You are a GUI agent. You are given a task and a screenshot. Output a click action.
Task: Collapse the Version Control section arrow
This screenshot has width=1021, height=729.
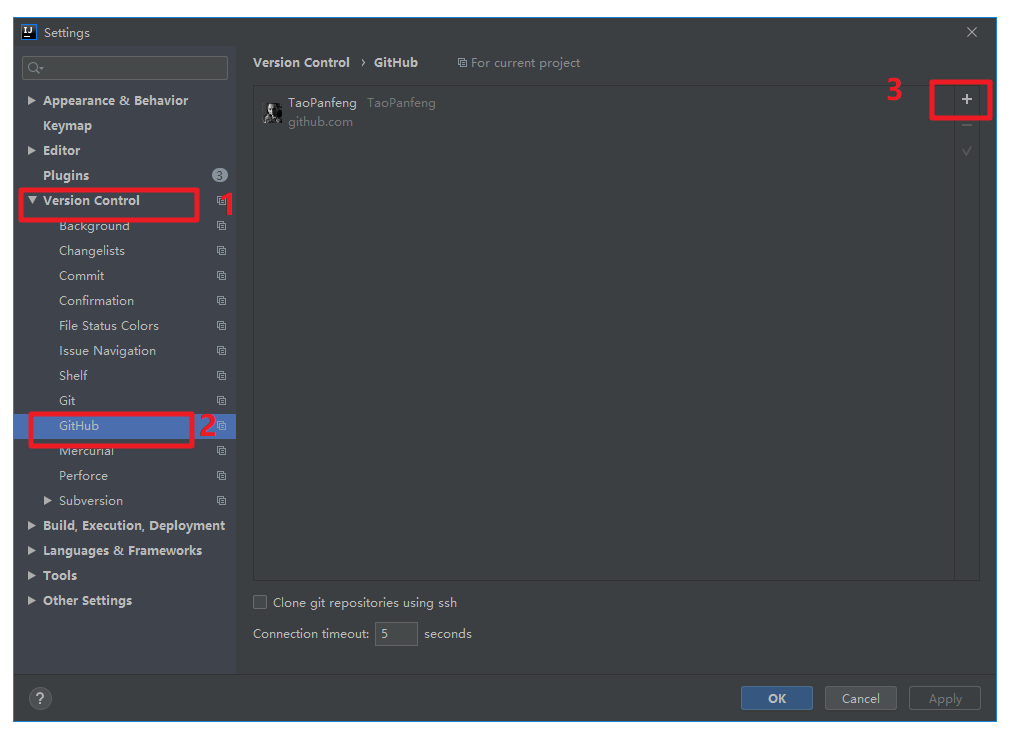point(32,200)
